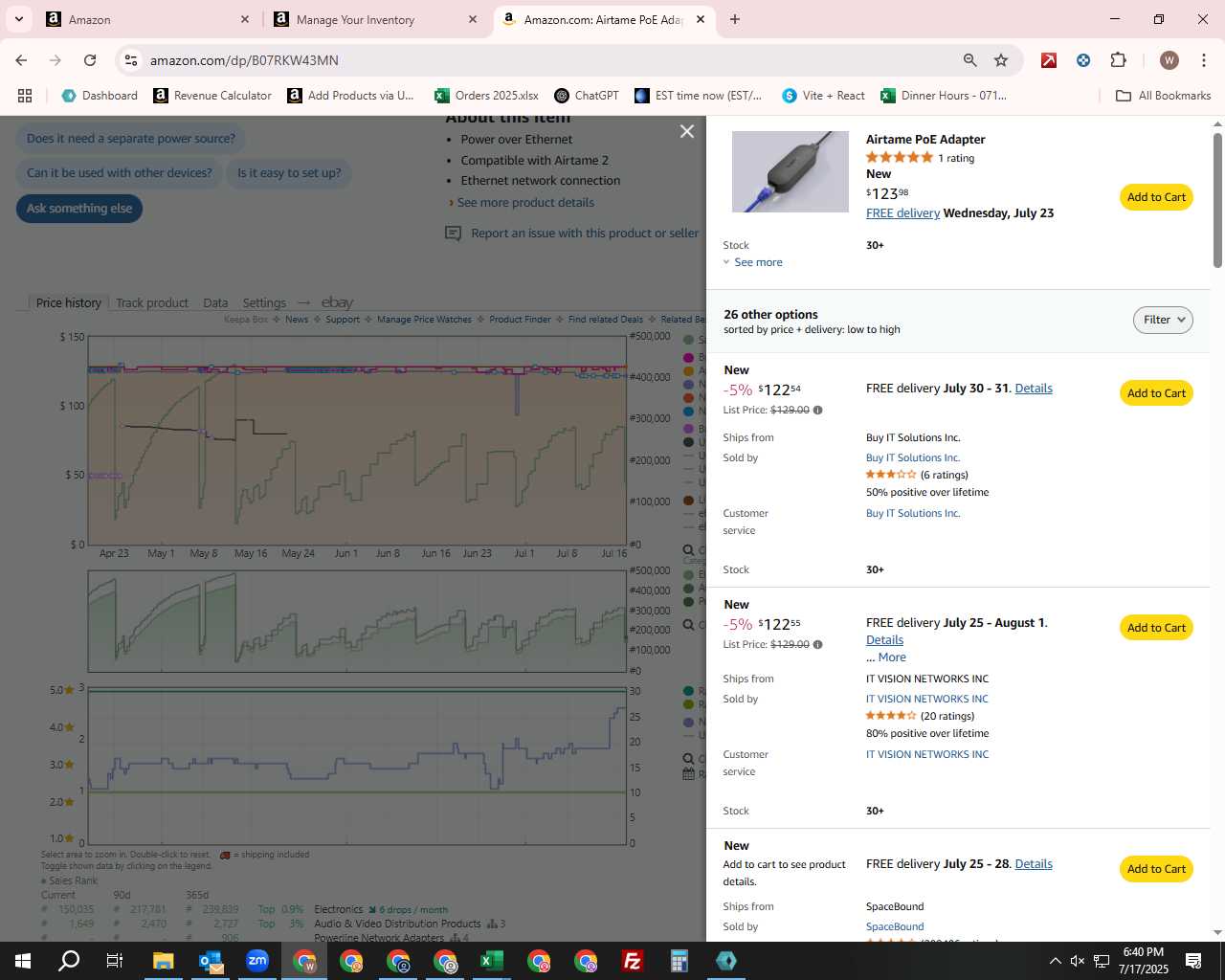
Task: Toggle the brown legend dot in price chart
Action: (x=689, y=501)
